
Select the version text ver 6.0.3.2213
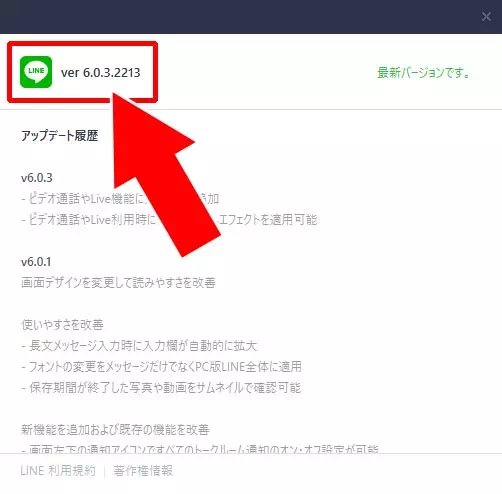(x=101, y=72)
